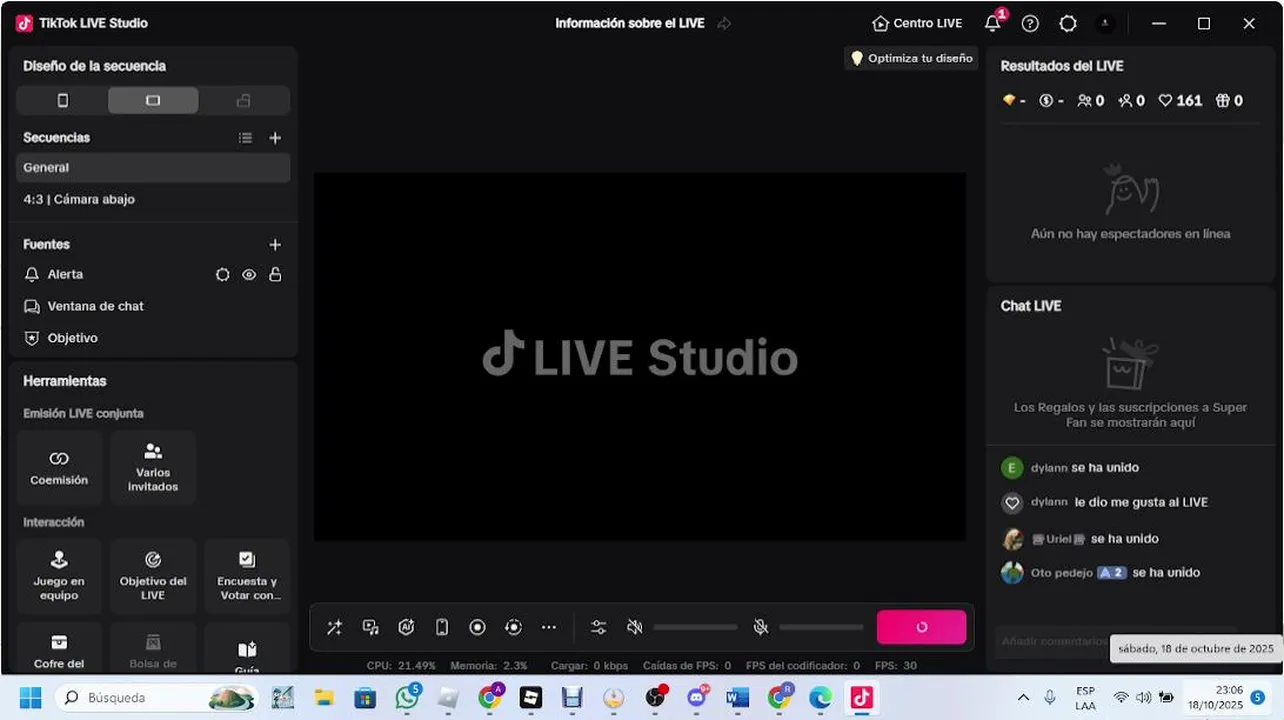Screen dimensions: 1284x720
Task: Open the Guía tool
Action: (x=247, y=648)
